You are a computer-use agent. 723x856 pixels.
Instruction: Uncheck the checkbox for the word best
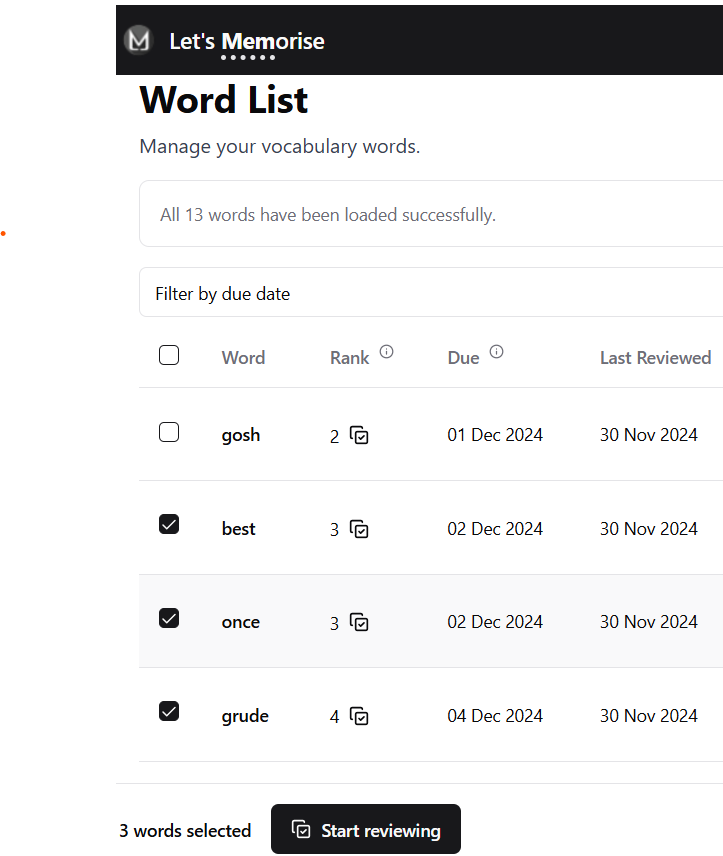169,524
